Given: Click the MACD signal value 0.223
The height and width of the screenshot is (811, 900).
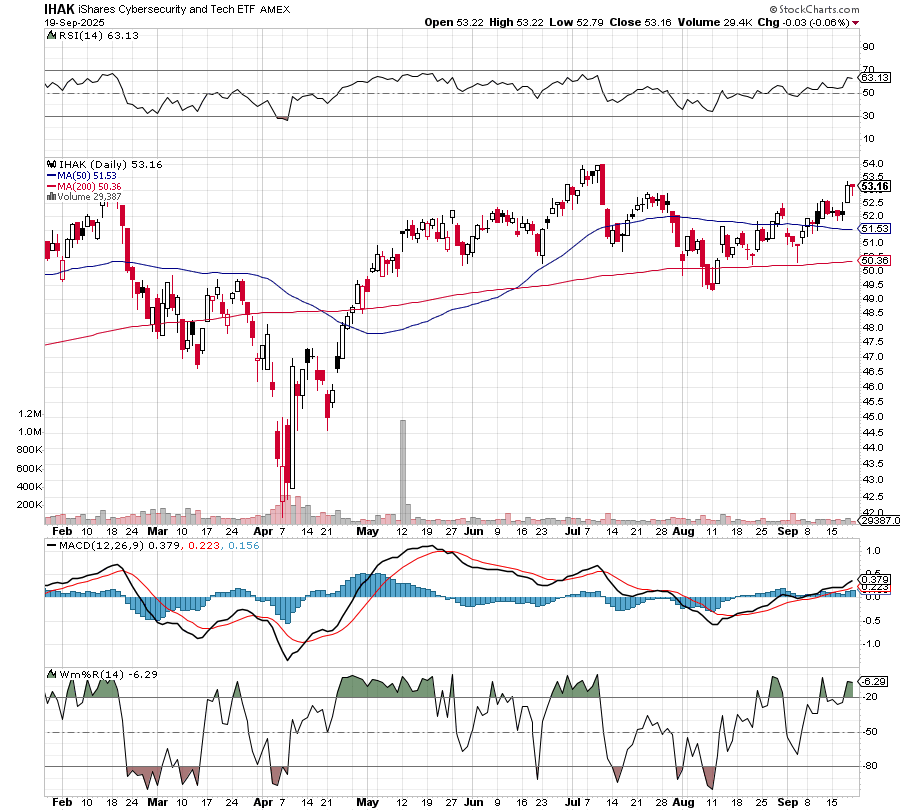Looking at the screenshot, I should (x=204, y=546).
